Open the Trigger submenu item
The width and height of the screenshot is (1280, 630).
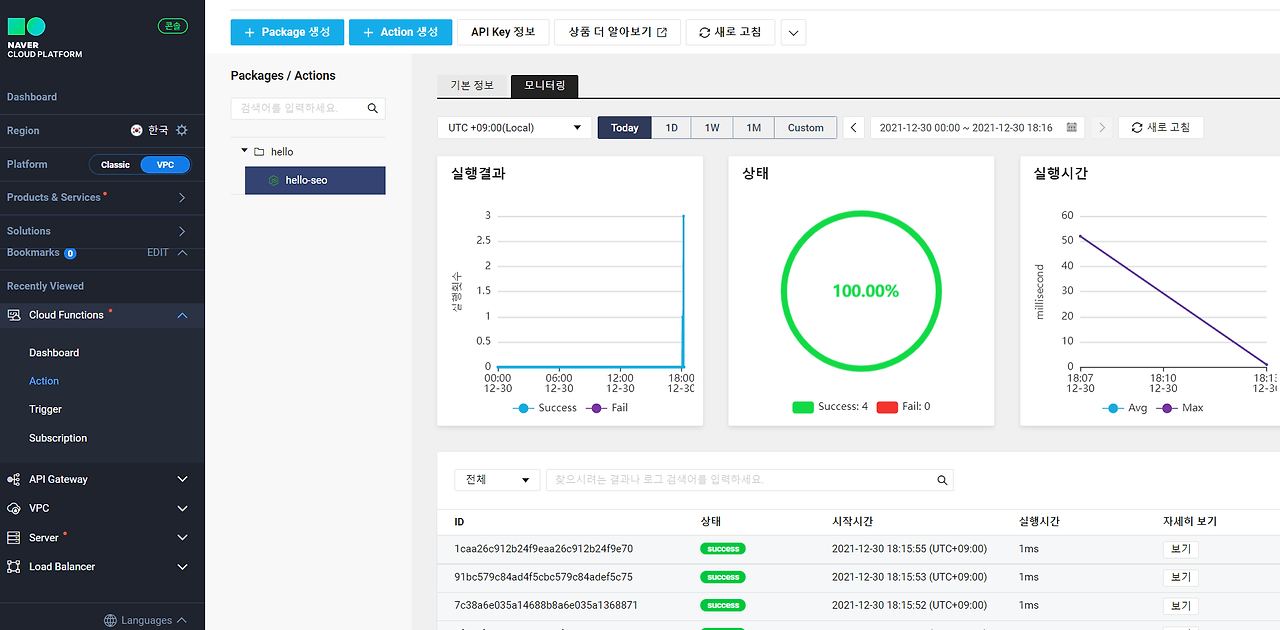click(45, 409)
